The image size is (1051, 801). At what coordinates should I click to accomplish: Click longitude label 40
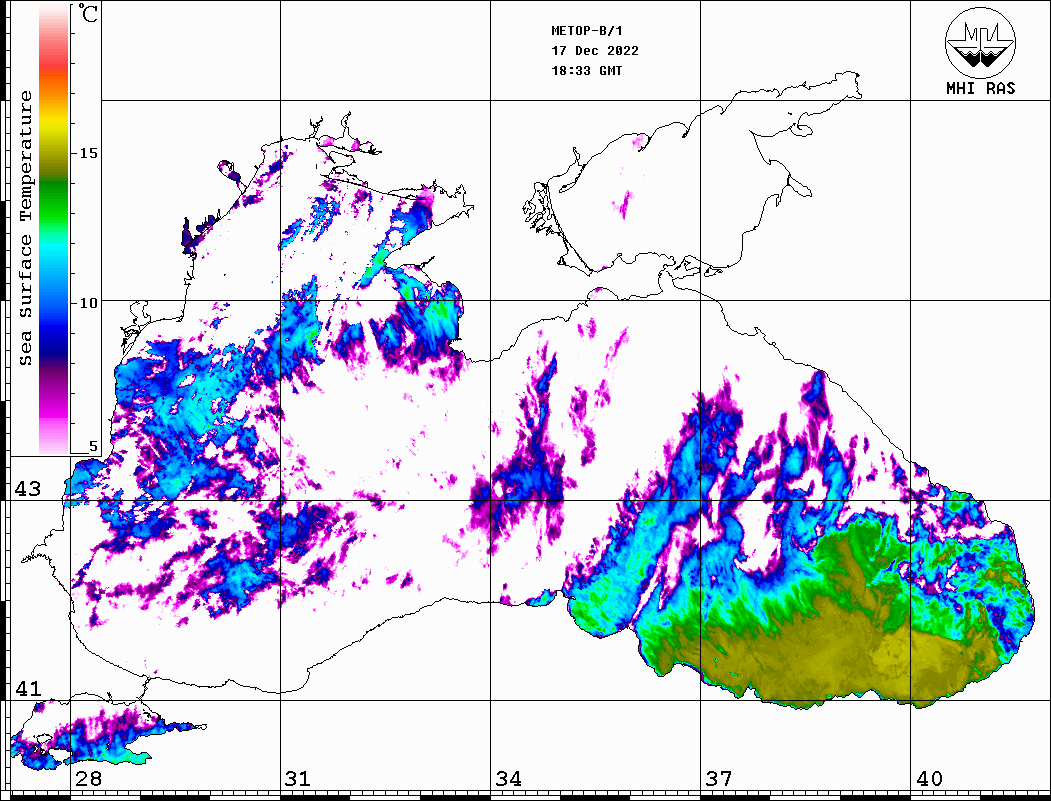click(929, 779)
